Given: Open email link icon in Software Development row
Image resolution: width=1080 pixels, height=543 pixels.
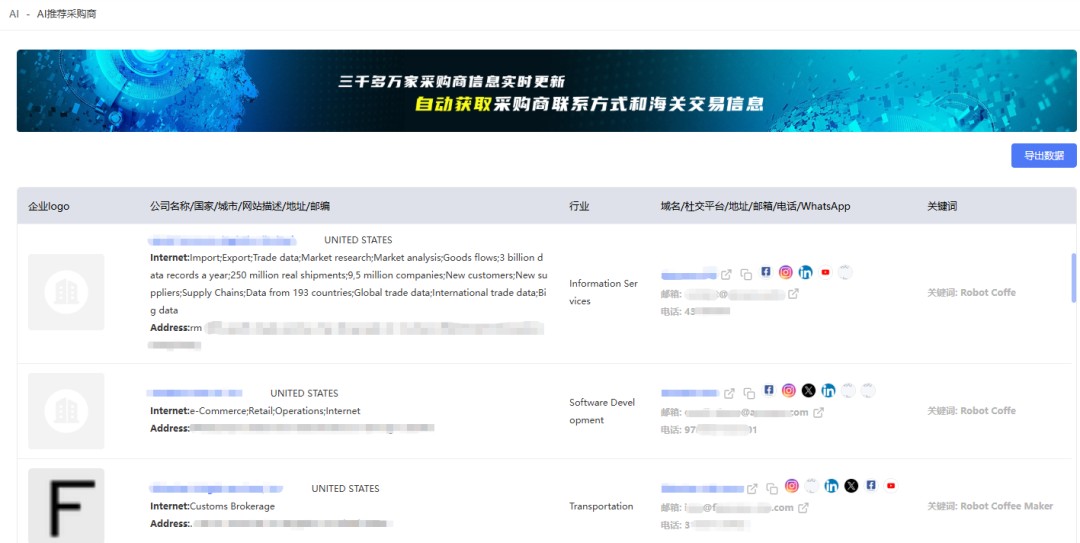Looking at the screenshot, I should pyautogui.click(x=819, y=412).
